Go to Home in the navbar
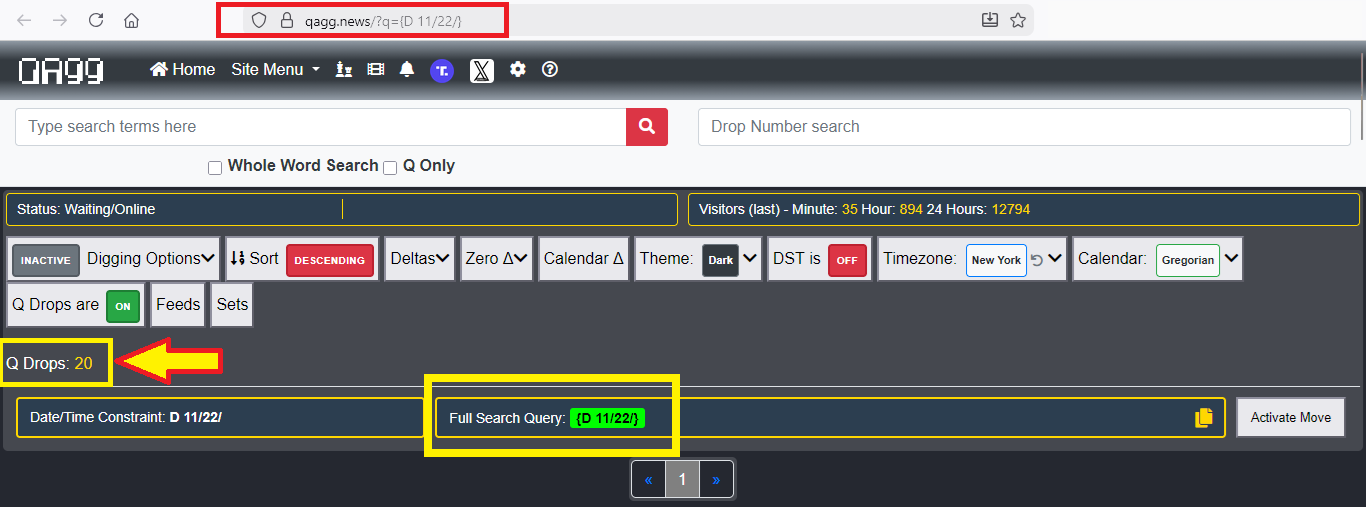Screen dimensions: 1366x507 click(183, 70)
